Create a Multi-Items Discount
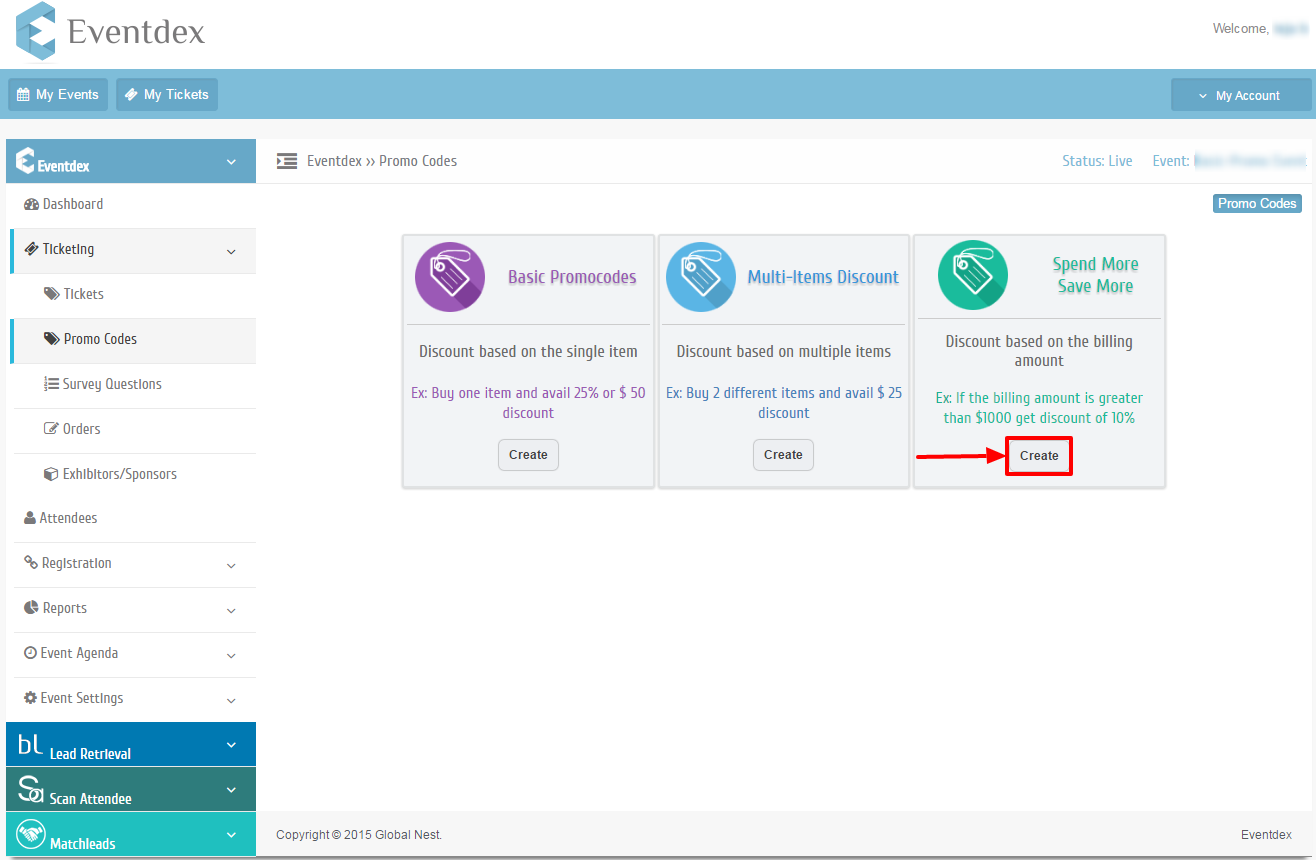This screenshot has height=860, width=1316. (x=783, y=454)
